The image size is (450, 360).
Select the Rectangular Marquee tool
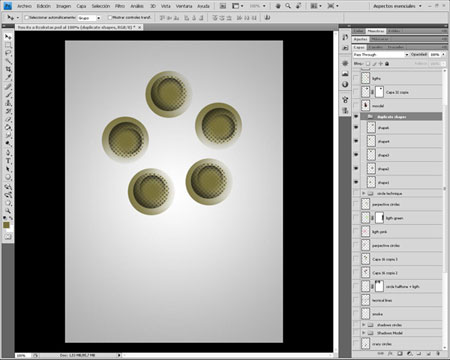(8, 45)
